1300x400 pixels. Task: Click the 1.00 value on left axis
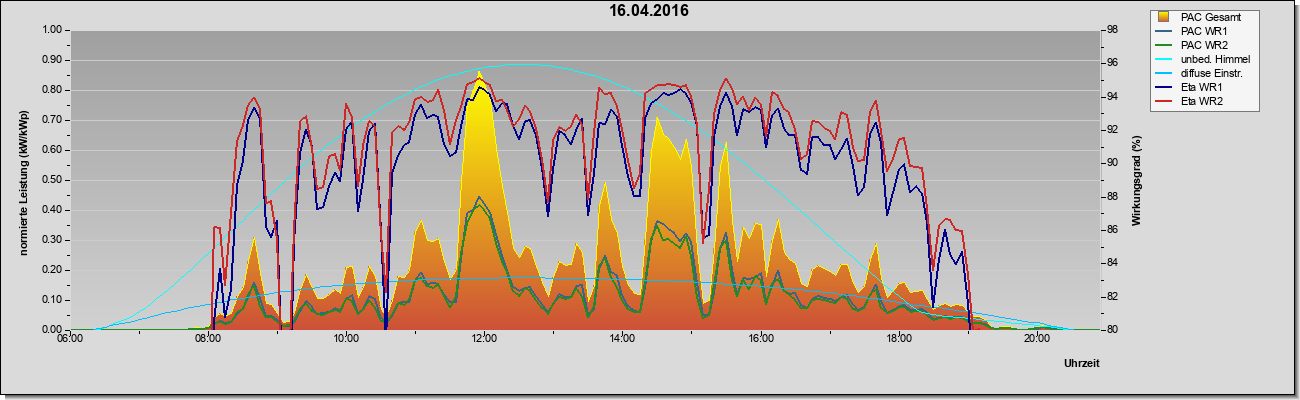point(52,30)
